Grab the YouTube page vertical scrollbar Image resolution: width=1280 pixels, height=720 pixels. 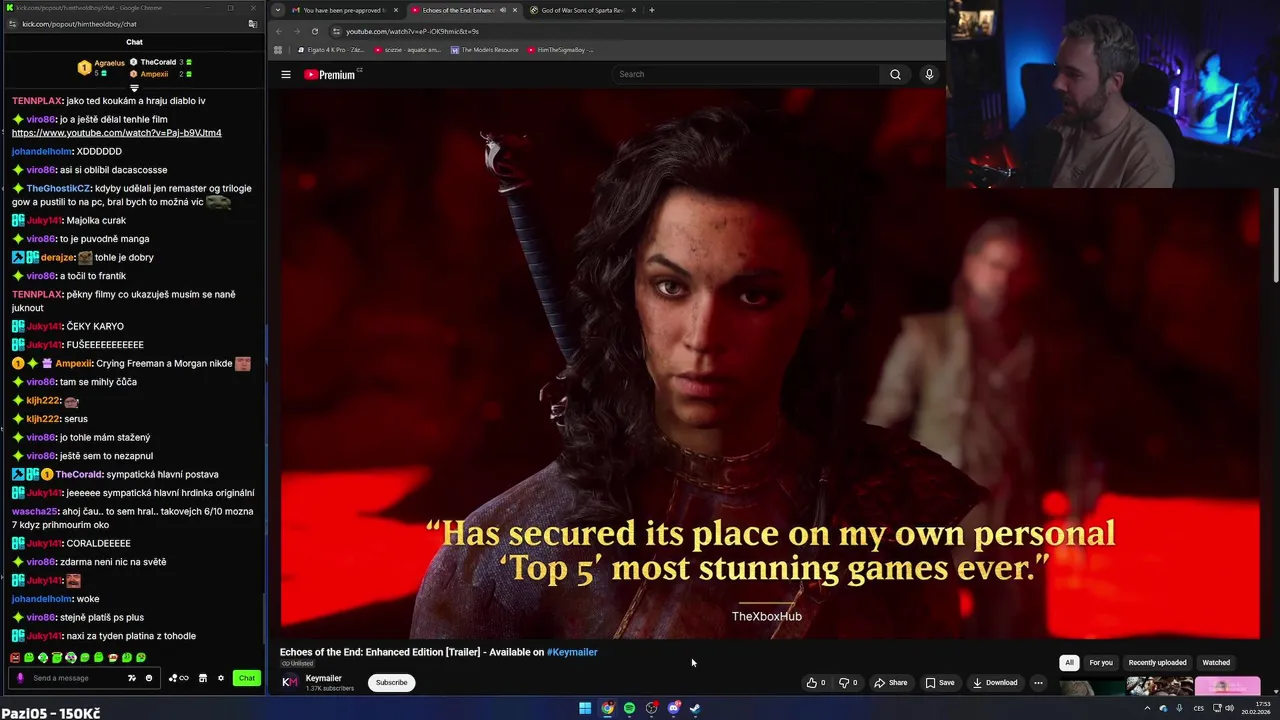(1275, 235)
